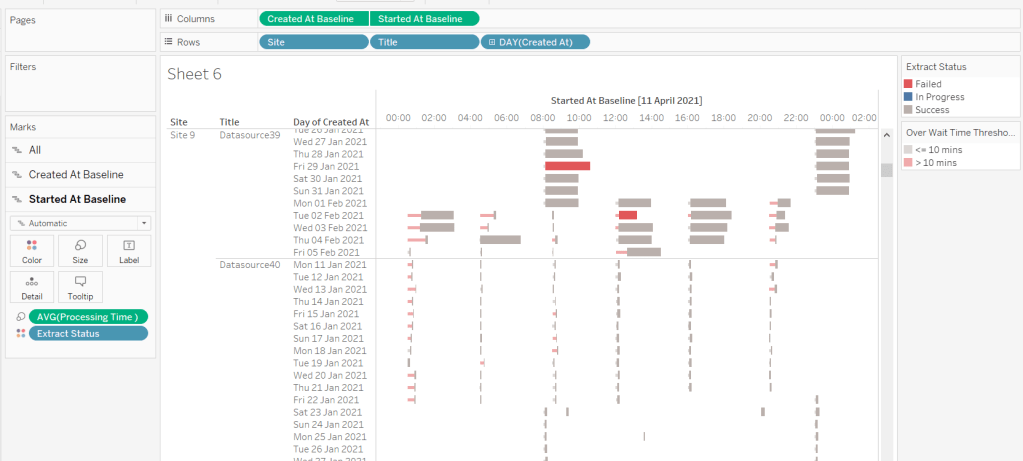Select the Created At Baseline marks section

(x=76, y=175)
